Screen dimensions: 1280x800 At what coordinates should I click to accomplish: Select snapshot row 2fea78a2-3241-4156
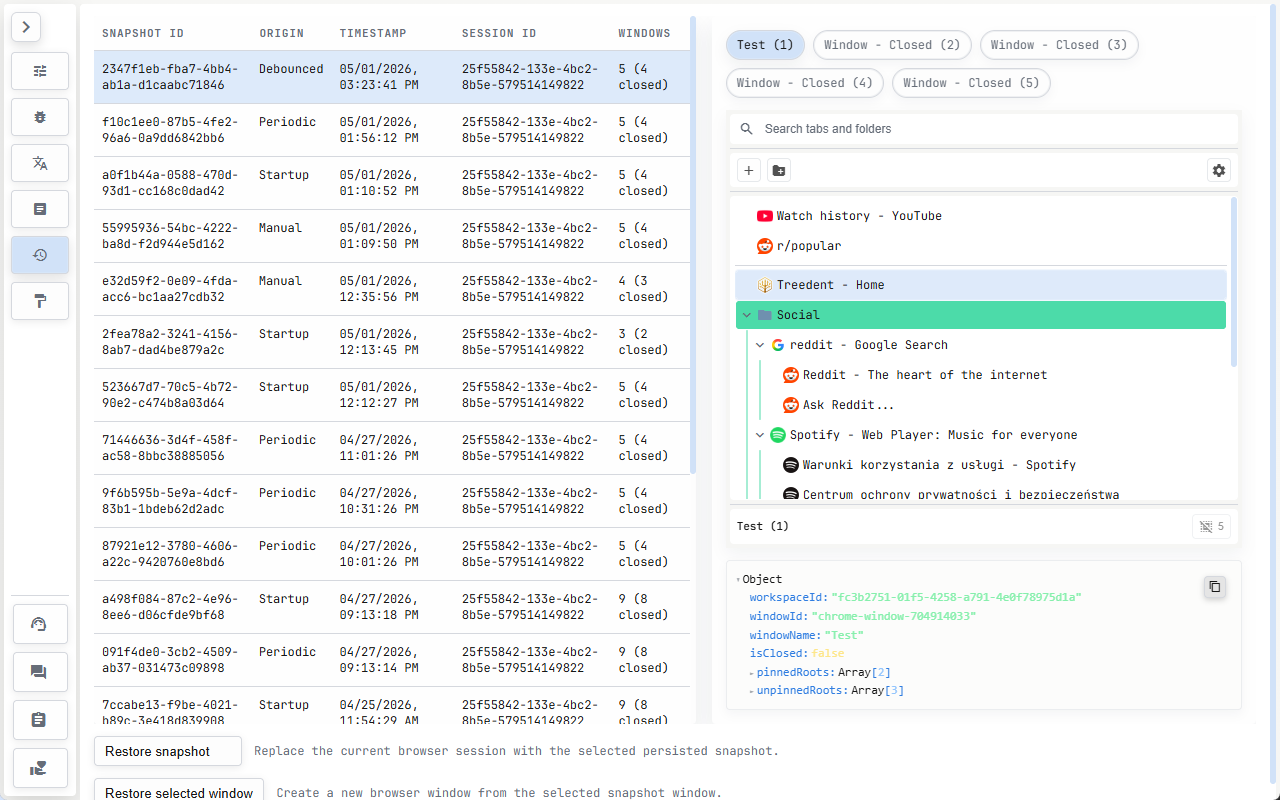392,342
